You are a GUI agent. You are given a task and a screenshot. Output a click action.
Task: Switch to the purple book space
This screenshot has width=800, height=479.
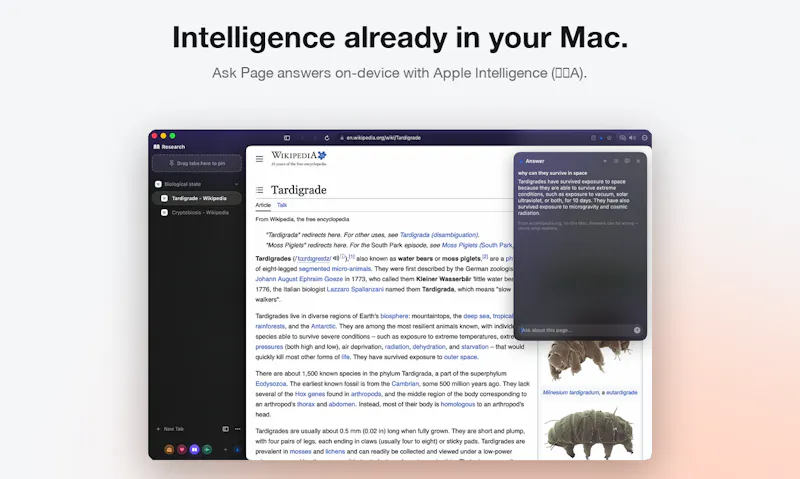[194, 449]
